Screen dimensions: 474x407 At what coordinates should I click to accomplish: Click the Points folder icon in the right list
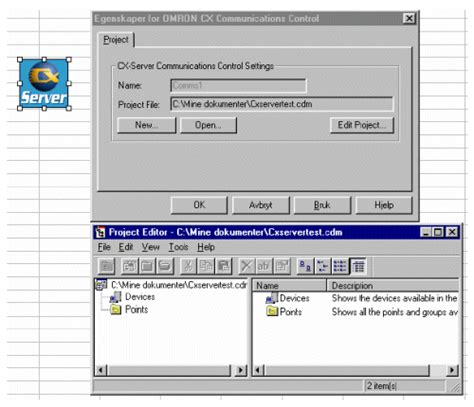[x=272, y=311]
